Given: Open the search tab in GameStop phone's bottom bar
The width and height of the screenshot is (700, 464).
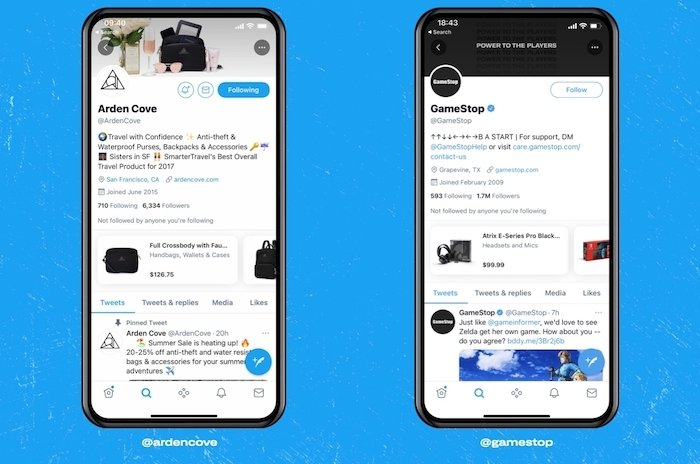Looking at the screenshot, I should click(x=479, y=393).
